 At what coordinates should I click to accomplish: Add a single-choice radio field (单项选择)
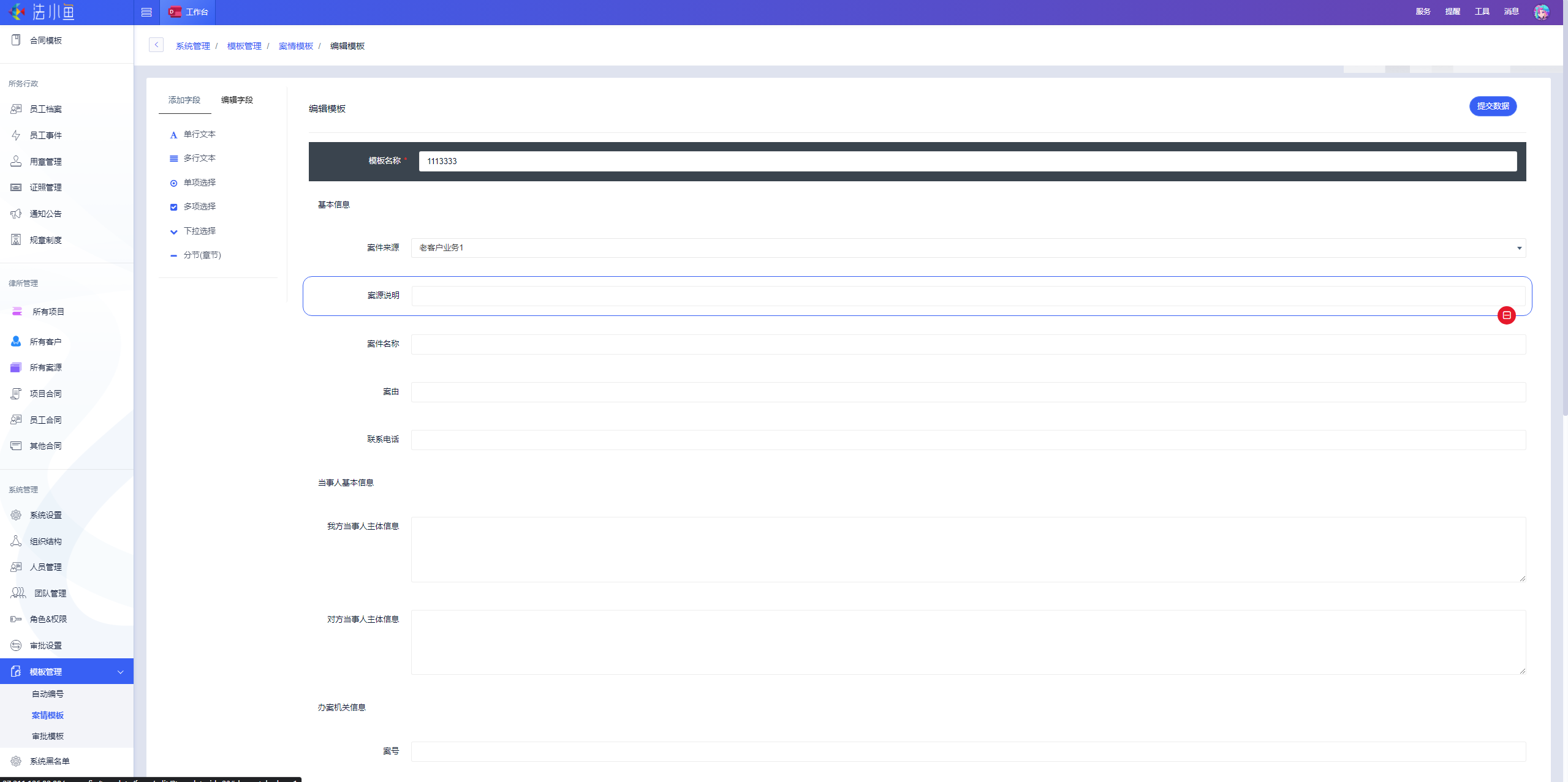click(x=199, y=182)
